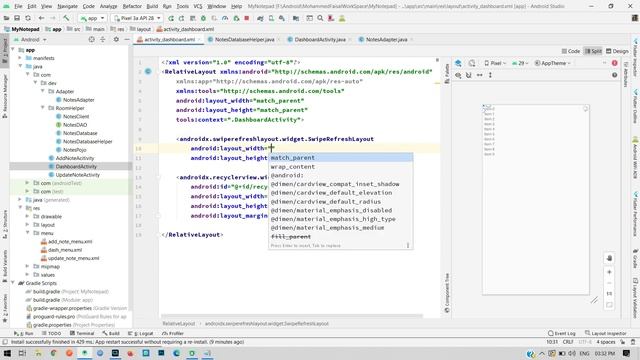The height and width of the screenshot is (360, 640).
Task: Expand the manifests folder
Action: point(20,58)
